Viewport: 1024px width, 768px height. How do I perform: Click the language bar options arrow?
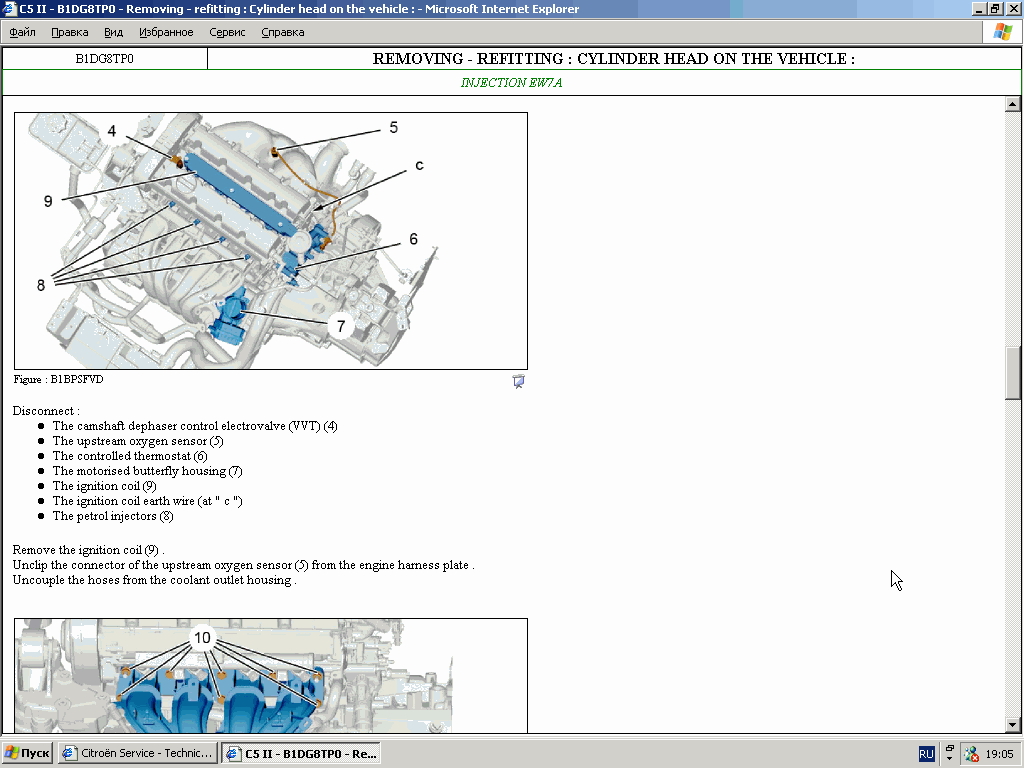[x=950, y=758]
